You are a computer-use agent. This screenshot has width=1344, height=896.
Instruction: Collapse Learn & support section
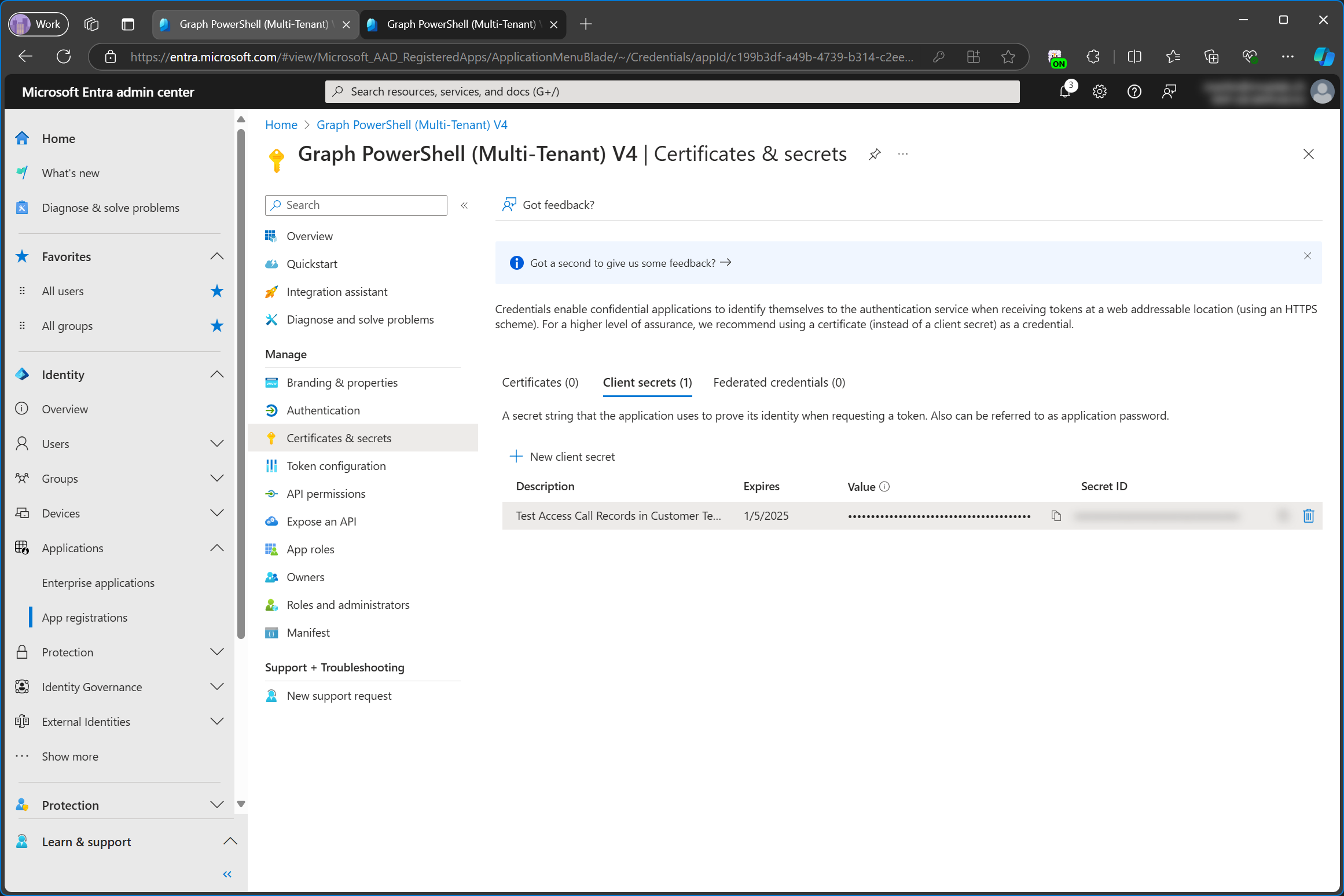click(230, 842)
